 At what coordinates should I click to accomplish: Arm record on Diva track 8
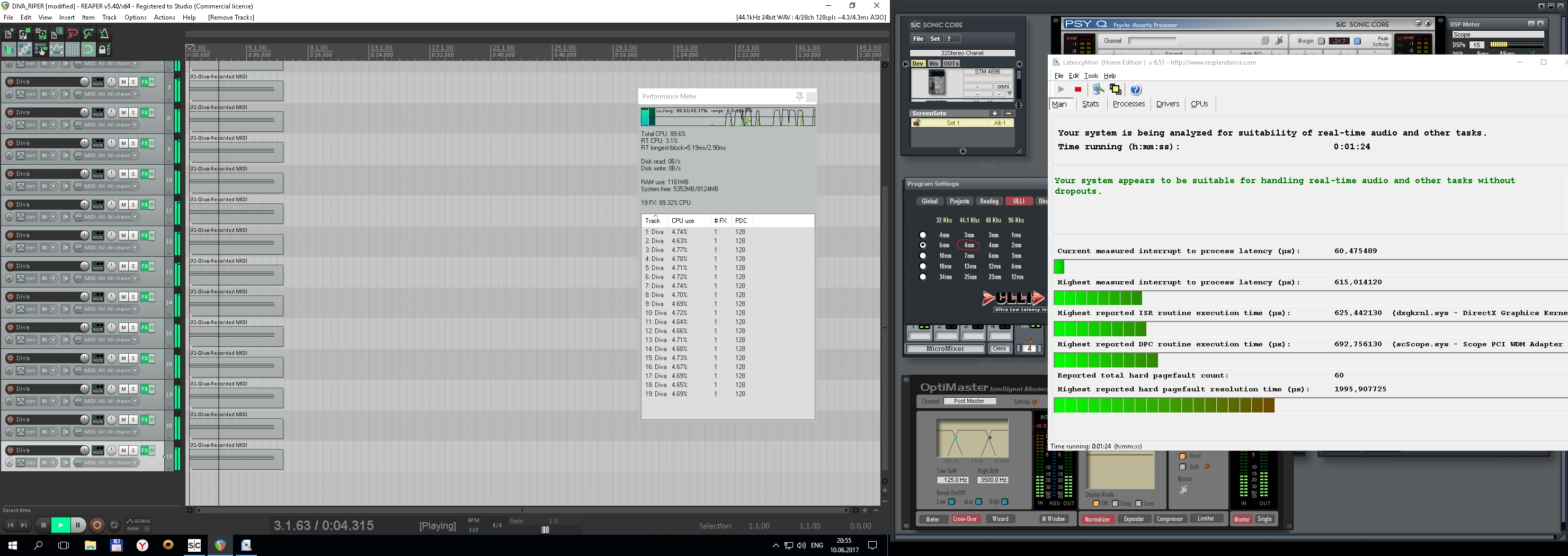pyautogui.click(x=10, y=113)
